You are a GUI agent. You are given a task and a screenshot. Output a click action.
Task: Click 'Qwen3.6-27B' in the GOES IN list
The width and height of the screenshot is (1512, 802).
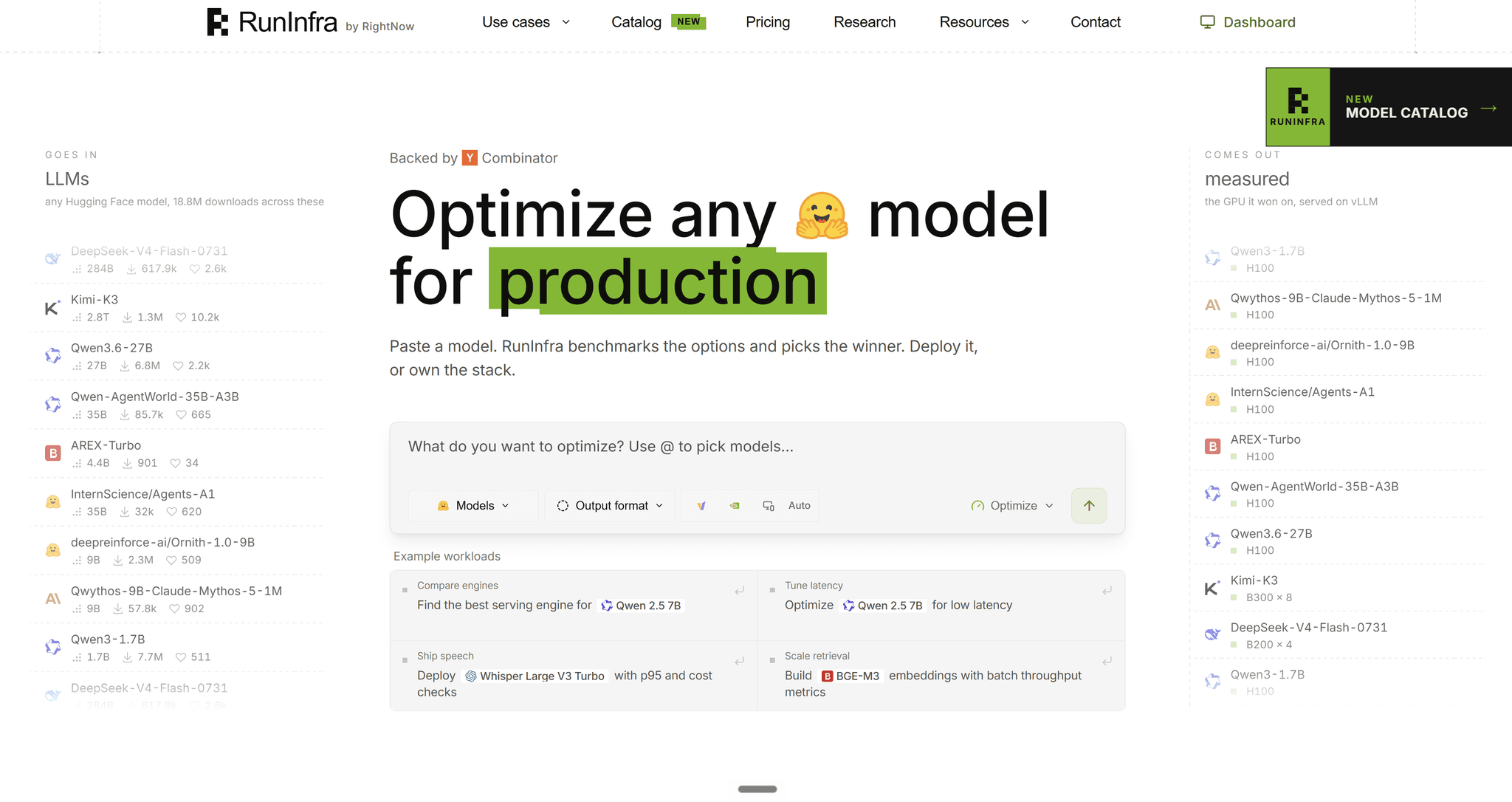pos(111,348)
